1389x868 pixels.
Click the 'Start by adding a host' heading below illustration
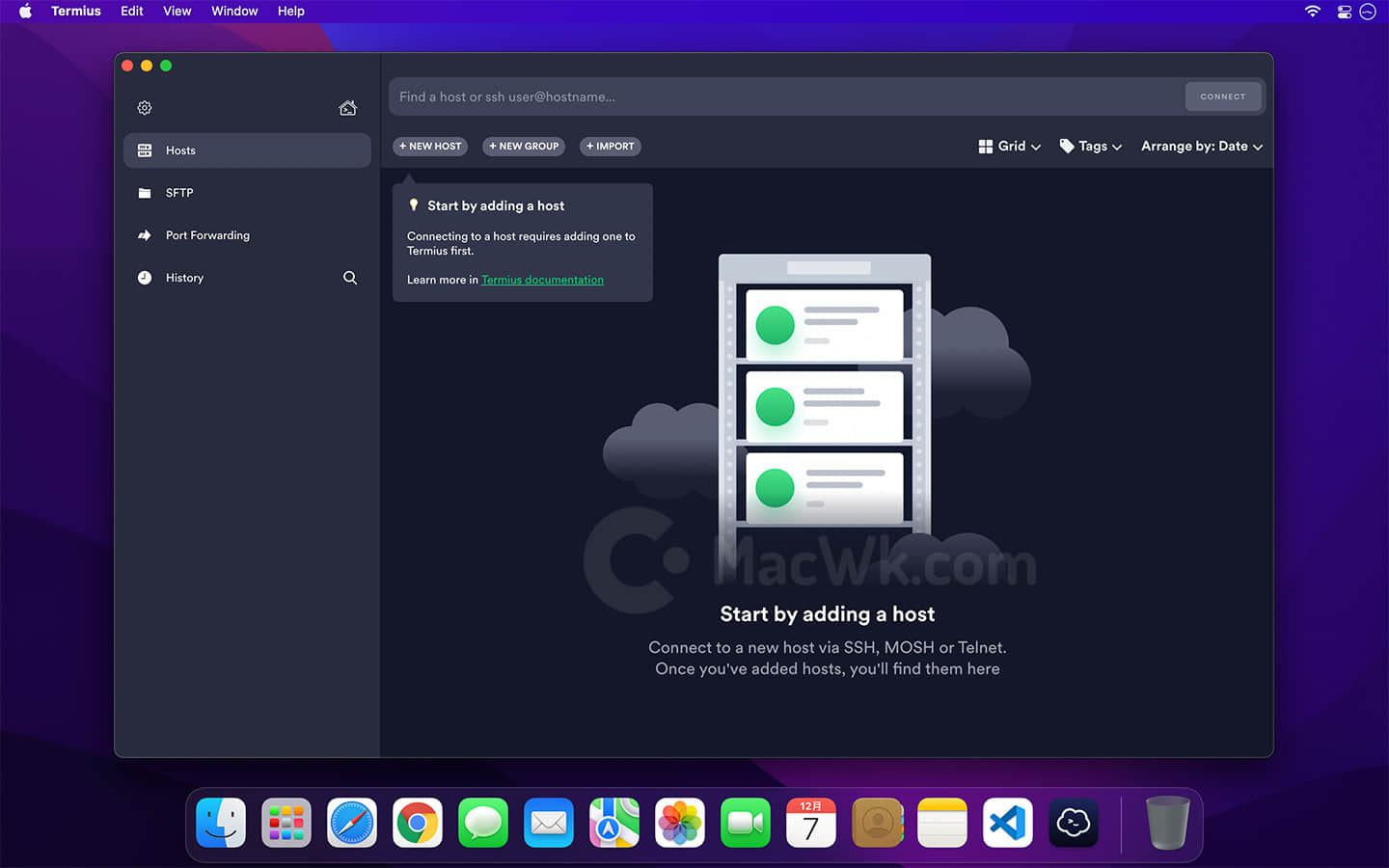point(828,614)
